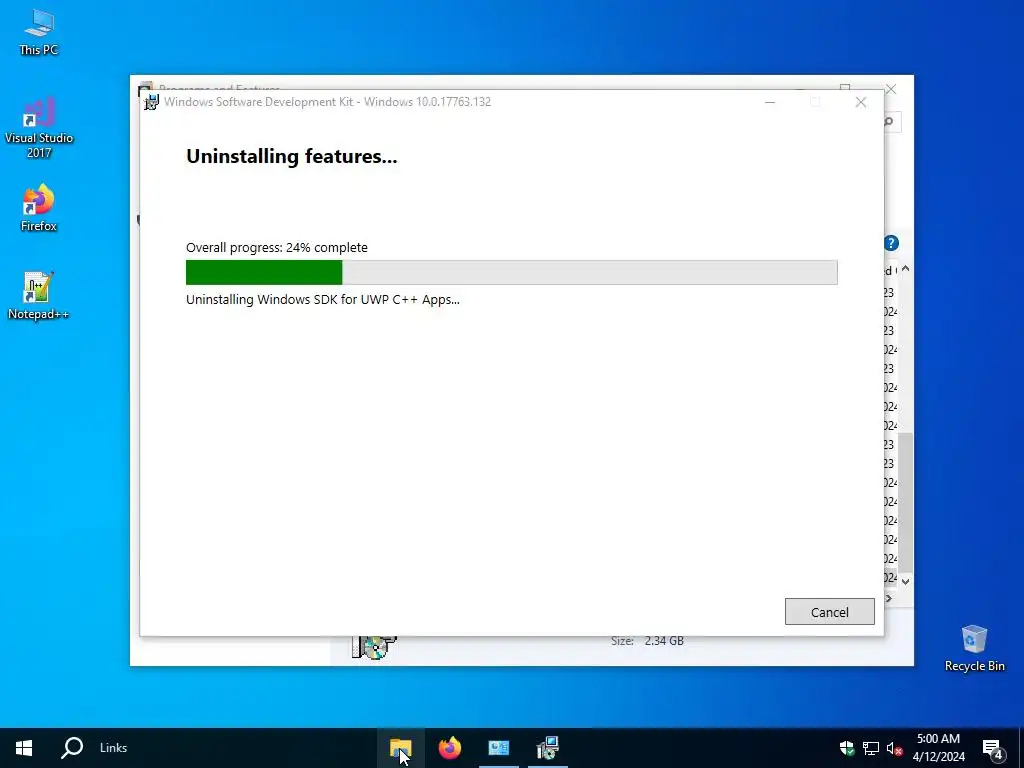The image size is (1024, 768).
Task: Click selected program's icon in details pane
Action: [x=374, y=647]
